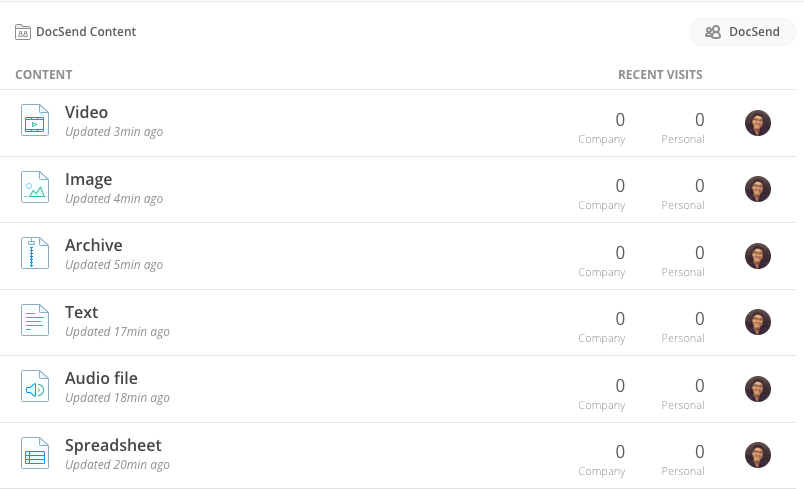Screen dimensions: 804x489
Task: Click the DocSend Content folder icon
Action: click(23, 32)
